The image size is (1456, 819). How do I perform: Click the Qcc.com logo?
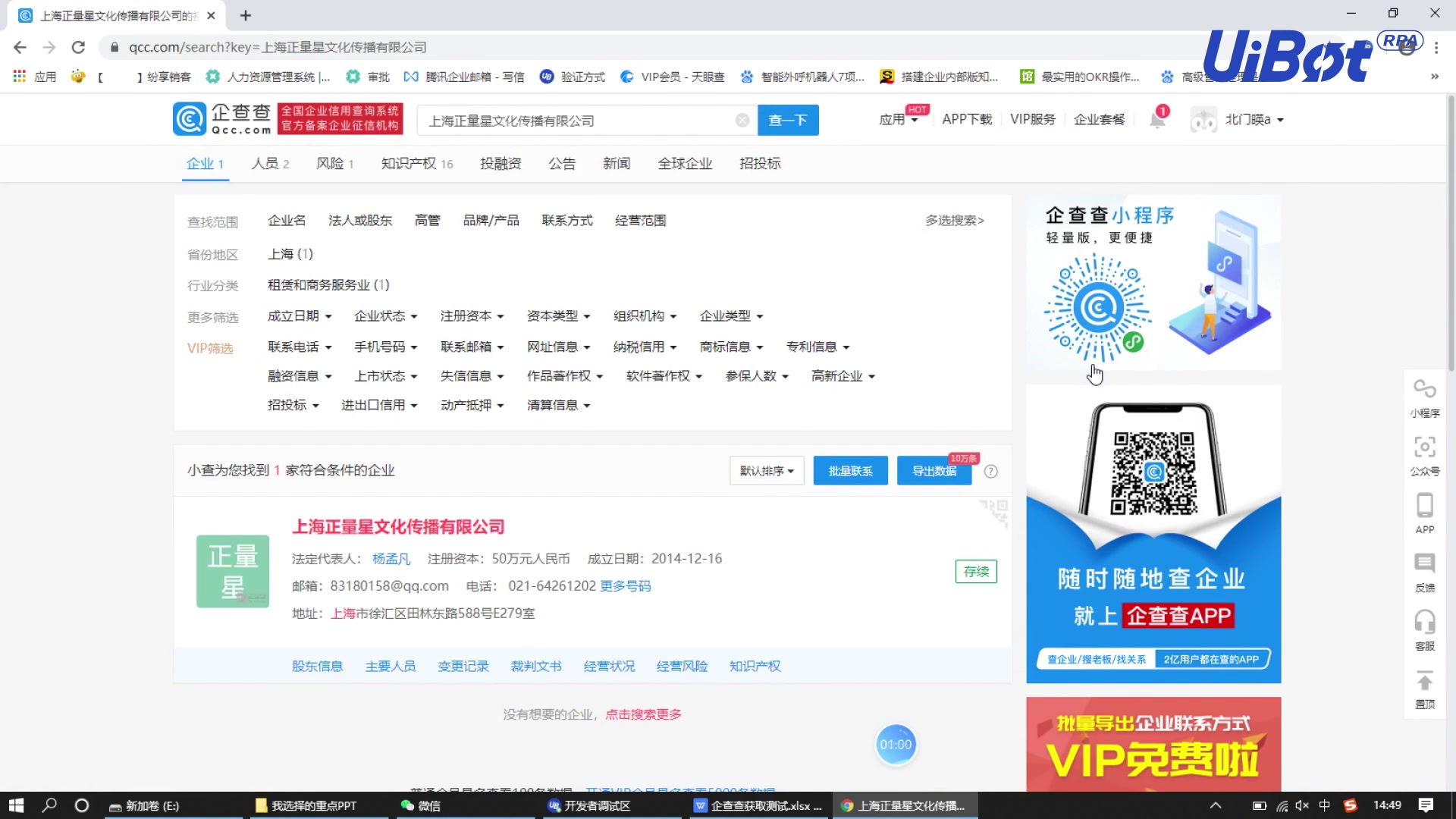[221, 119]
